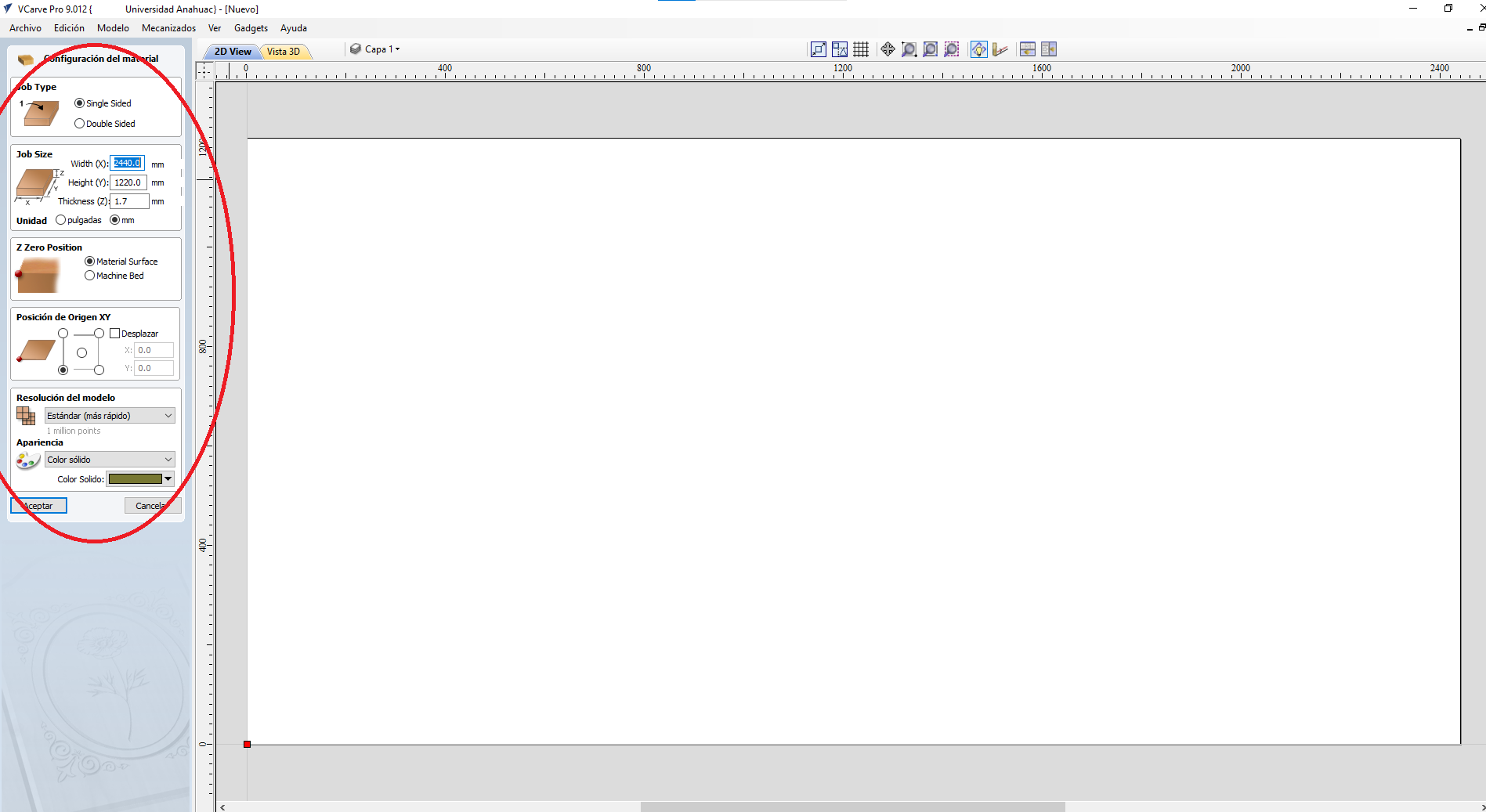Viewport: 1486px width, 812px height.
Task: Enable the Desplazar offset checkbox
Action: [x=114, y=334]
